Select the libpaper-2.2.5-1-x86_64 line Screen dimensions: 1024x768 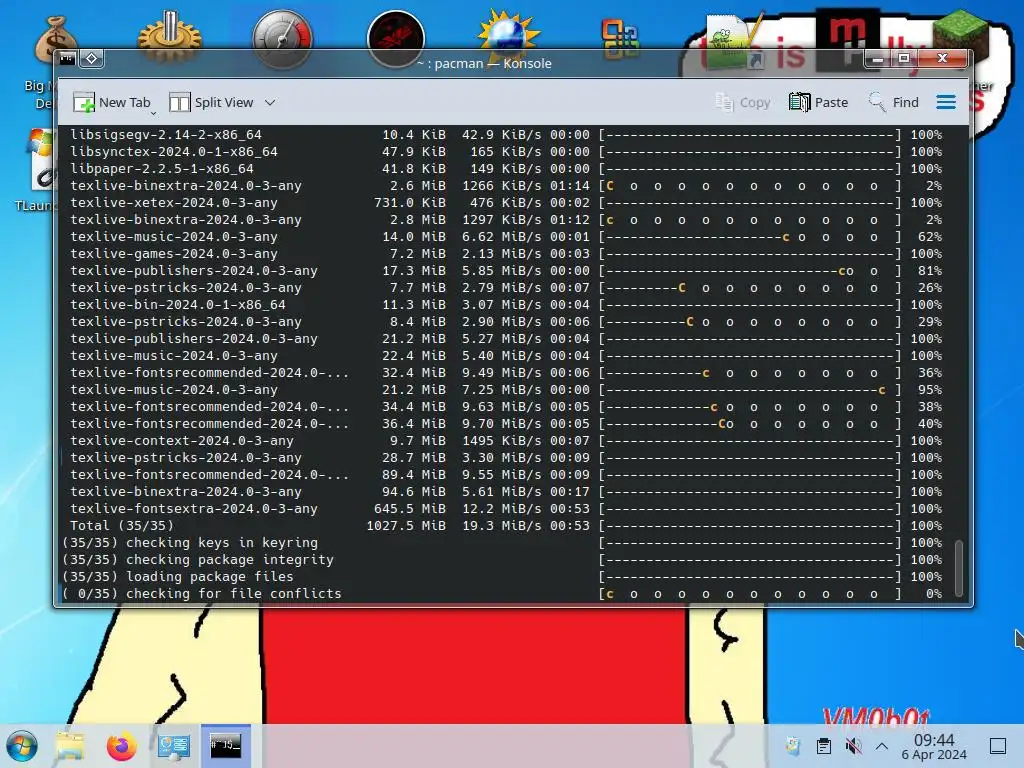coord(506,168)
